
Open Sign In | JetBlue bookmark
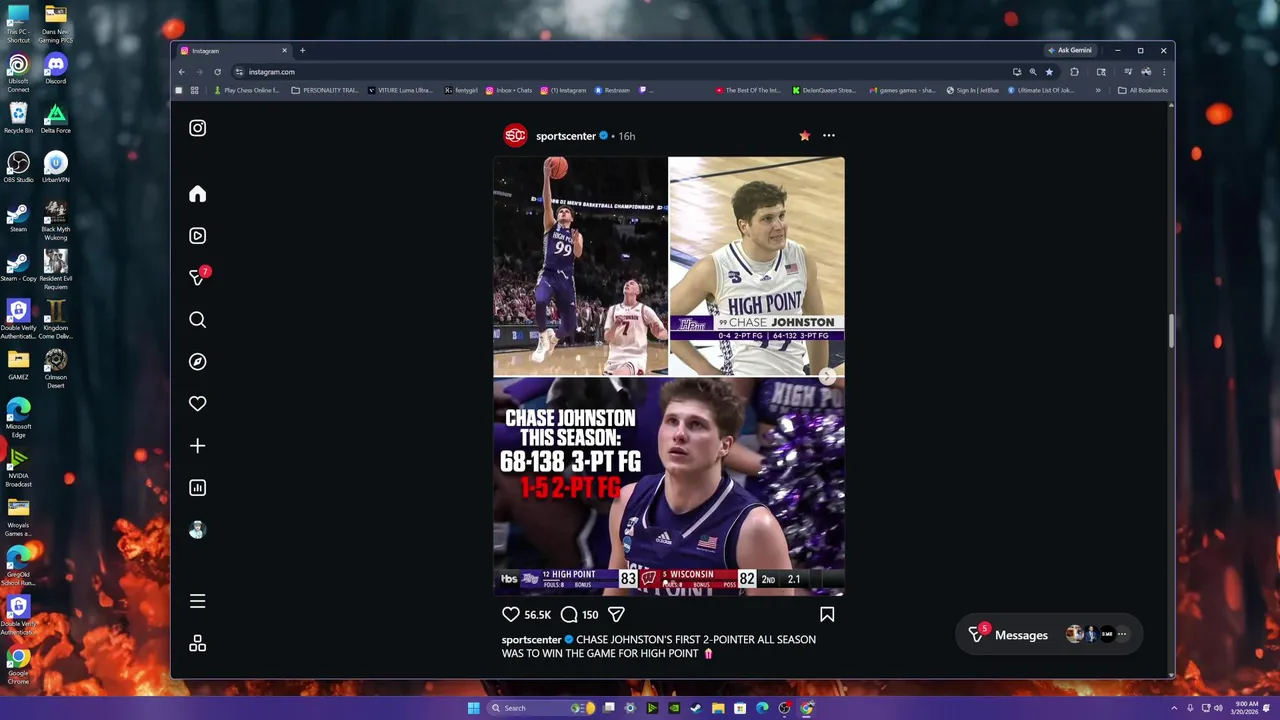[974, 90]
